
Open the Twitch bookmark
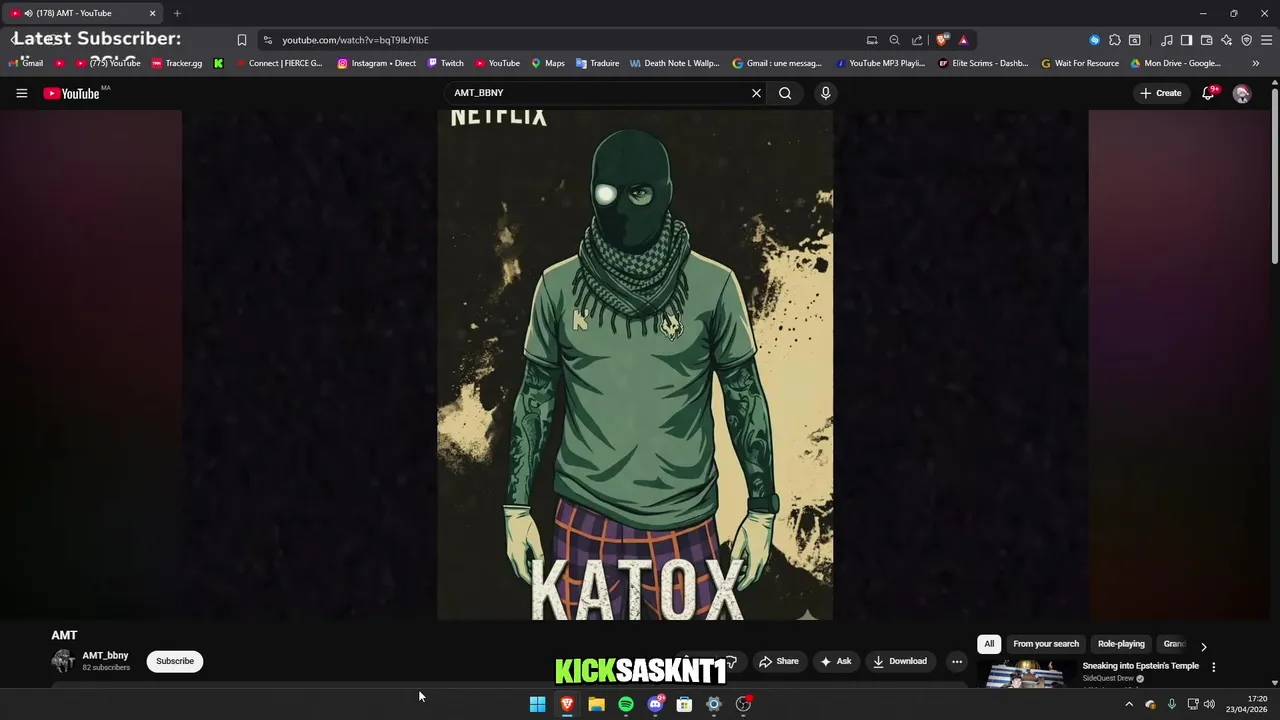446,63
